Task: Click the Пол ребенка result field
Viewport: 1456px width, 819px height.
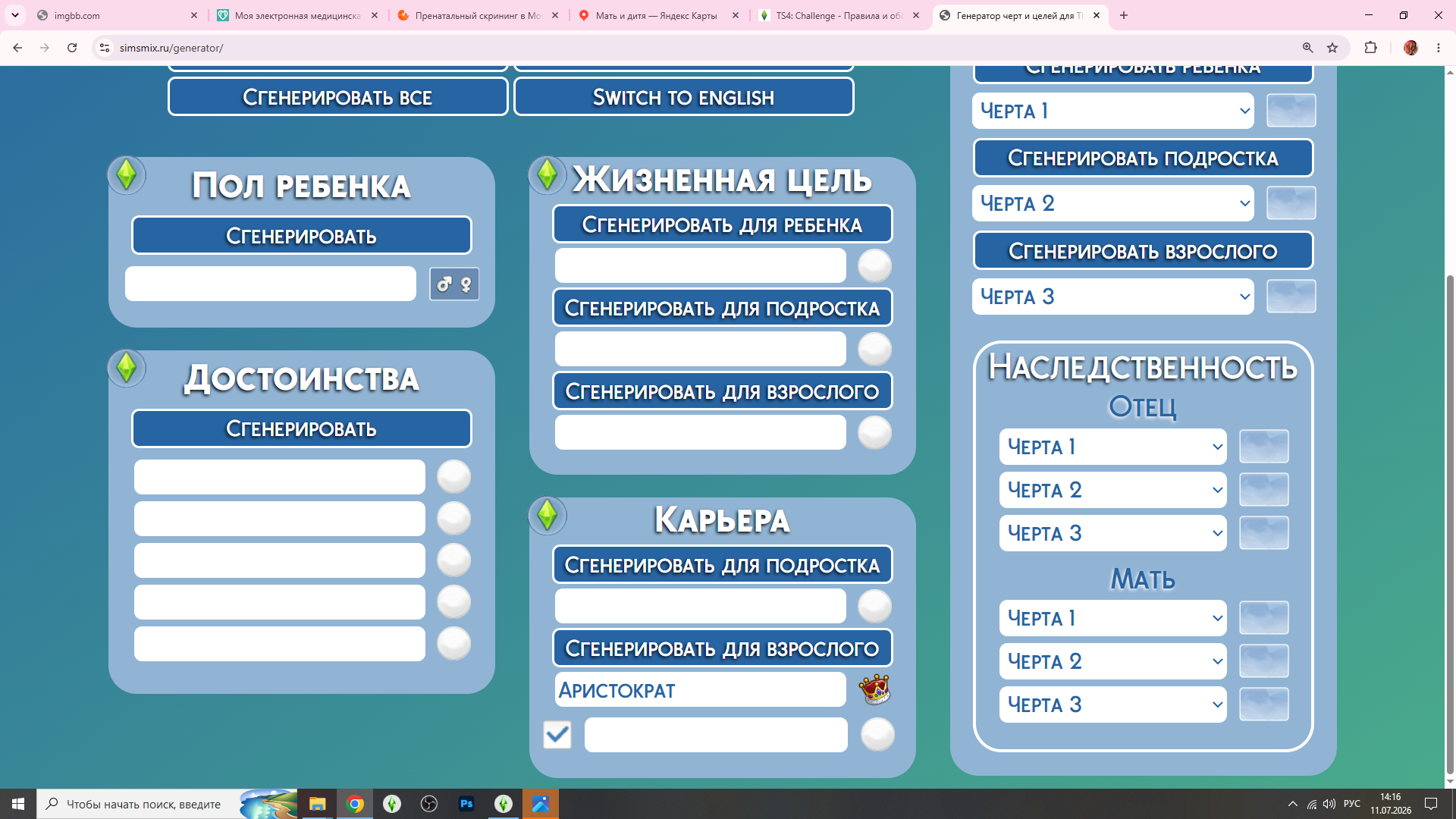Action: [x=271, y=284]
